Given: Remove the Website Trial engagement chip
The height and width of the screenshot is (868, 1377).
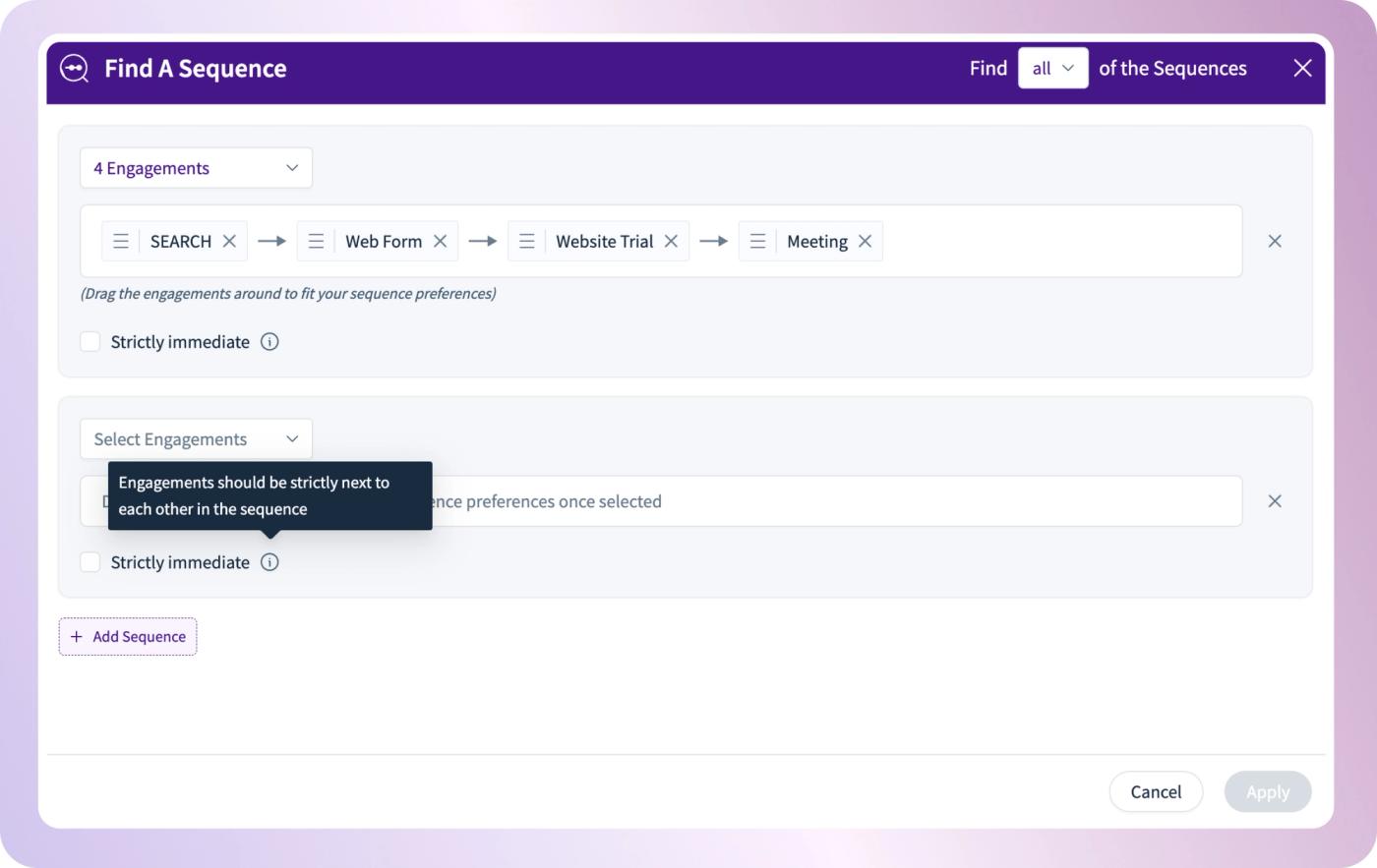Looking at the screenshot, I should [x=671, y=241].
